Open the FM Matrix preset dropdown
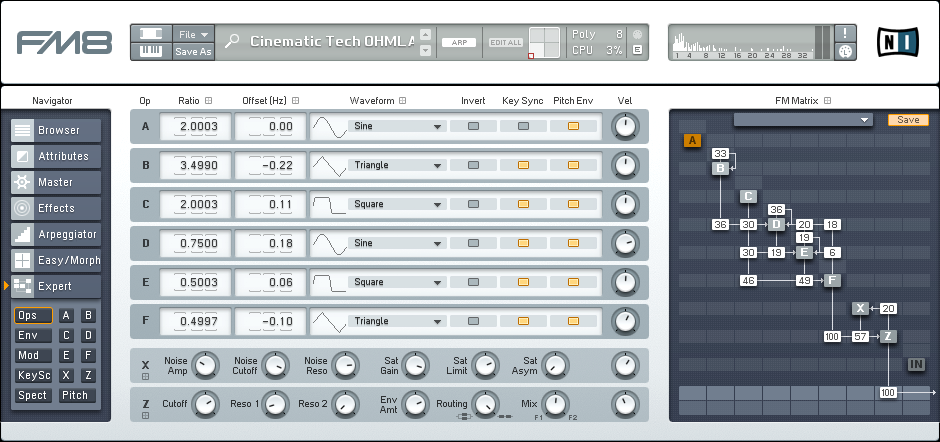The width and height of the screenshot is (940, 442). (x=803, y=120)
